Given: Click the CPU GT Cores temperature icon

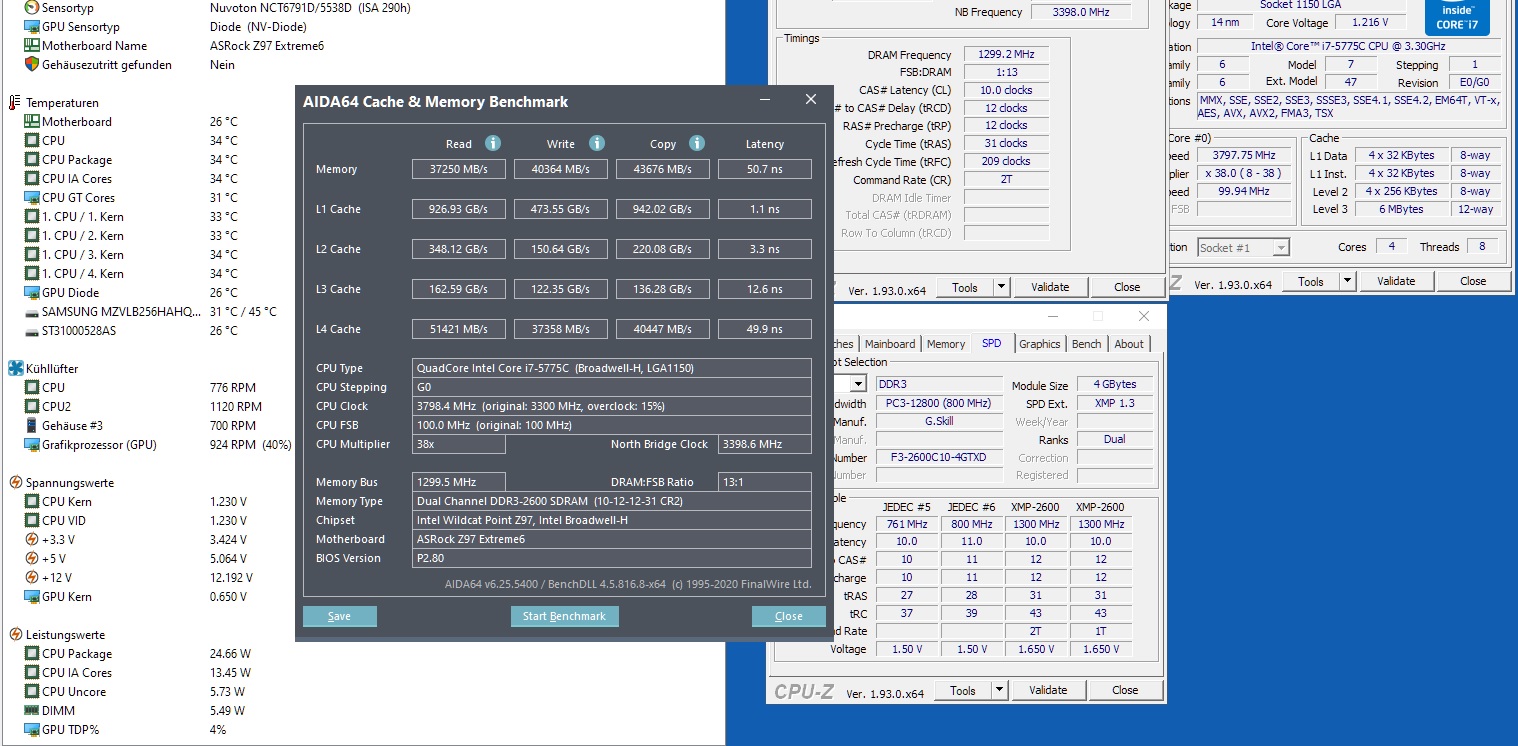Looking at the screenshot, I should [32, 197].
